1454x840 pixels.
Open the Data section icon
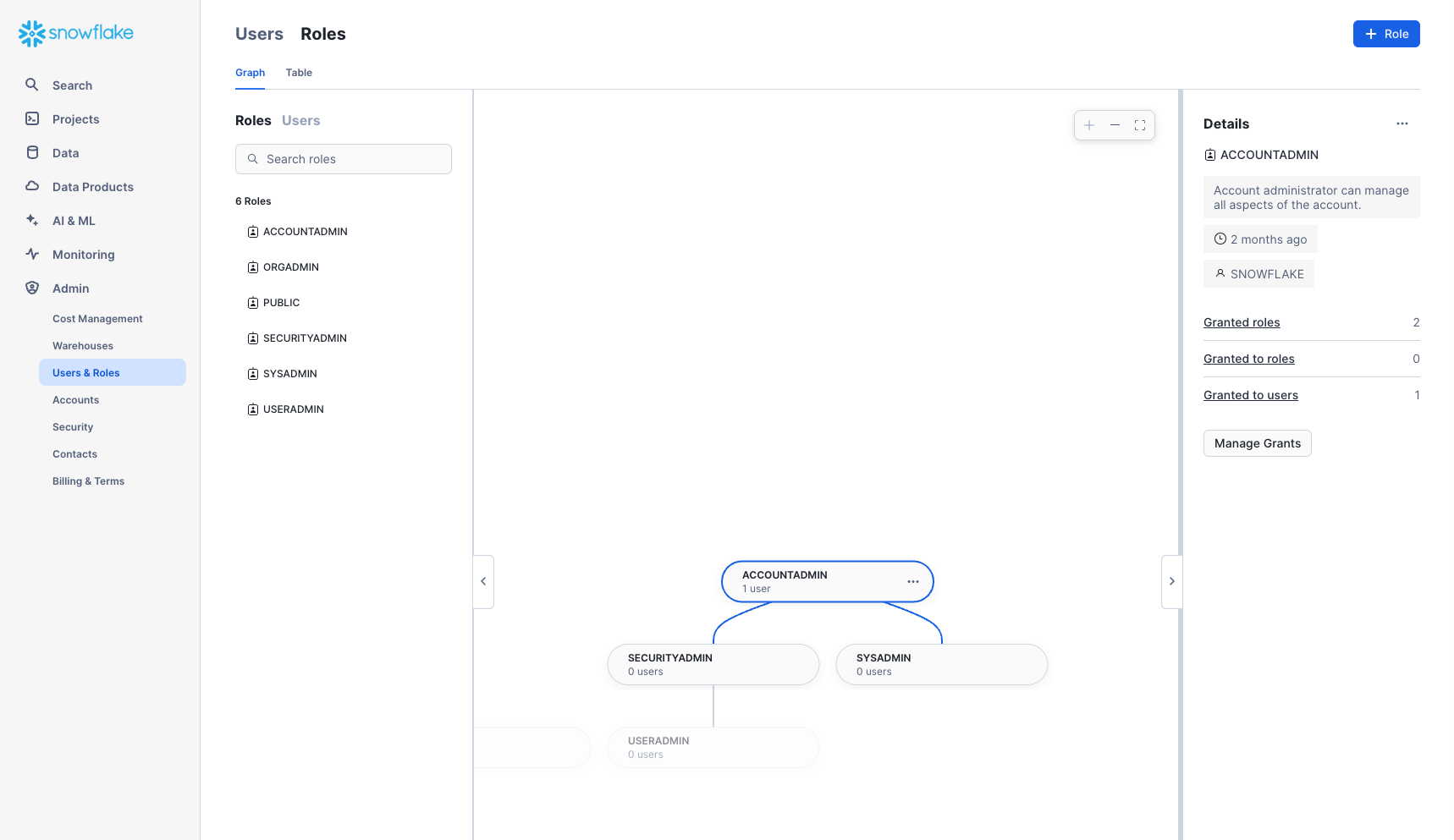(x=31, y=152)
